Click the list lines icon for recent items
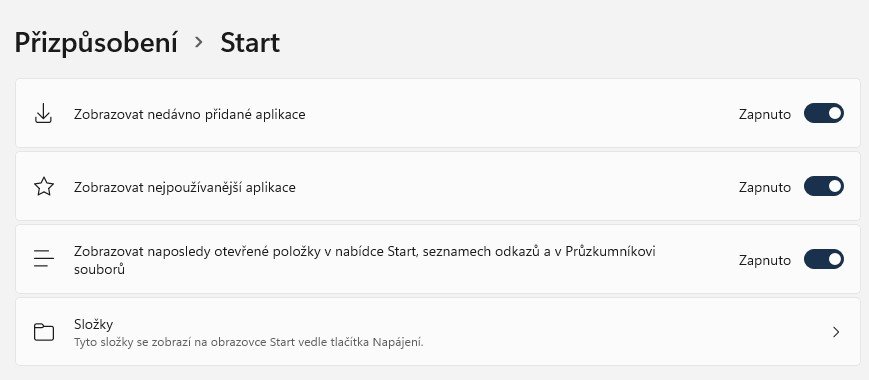This screenshot has height=380, width=869. coord(43,259)
